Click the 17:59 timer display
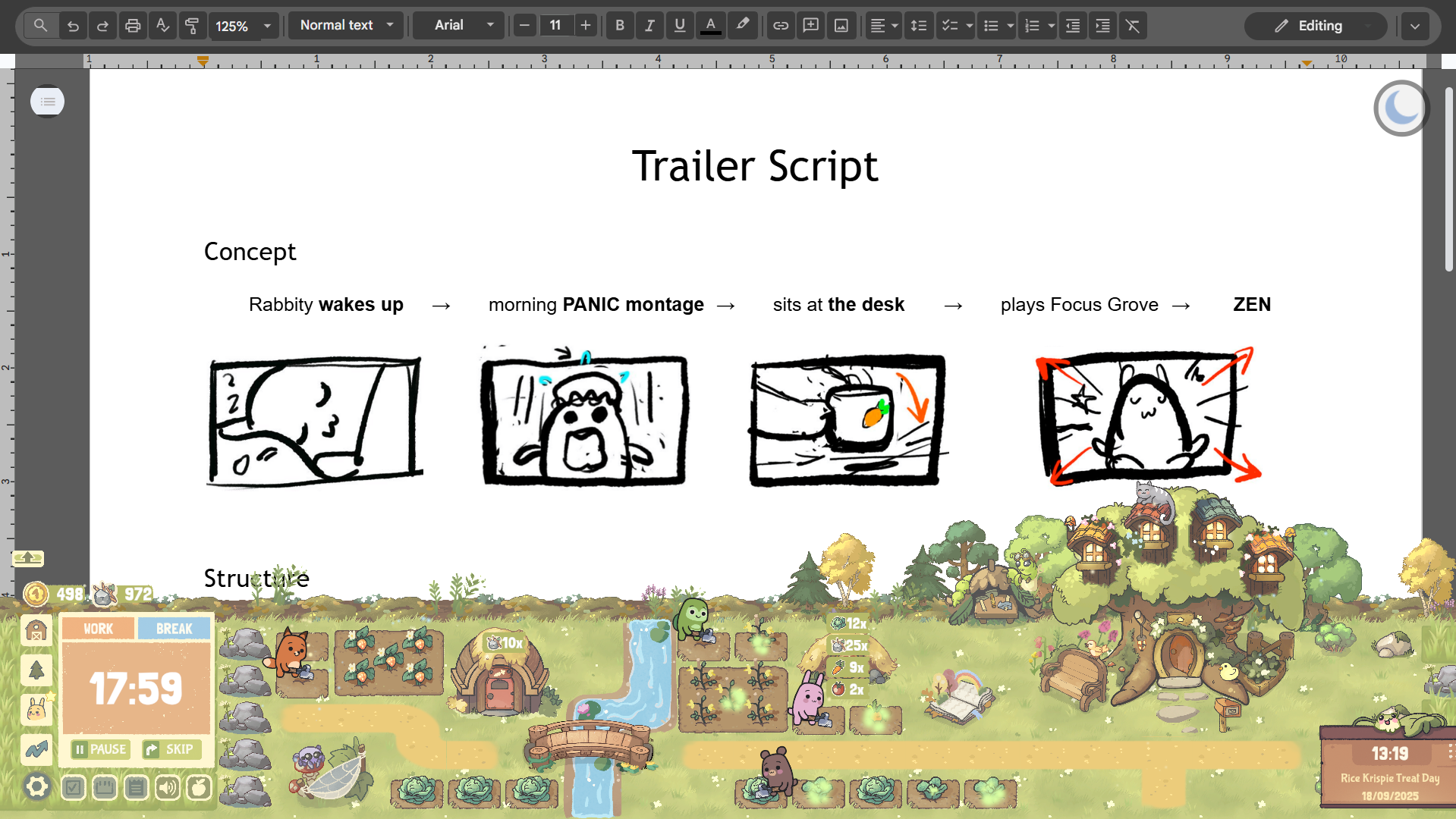The height and width of the screenshot is (819, 1456). point(136,689)
